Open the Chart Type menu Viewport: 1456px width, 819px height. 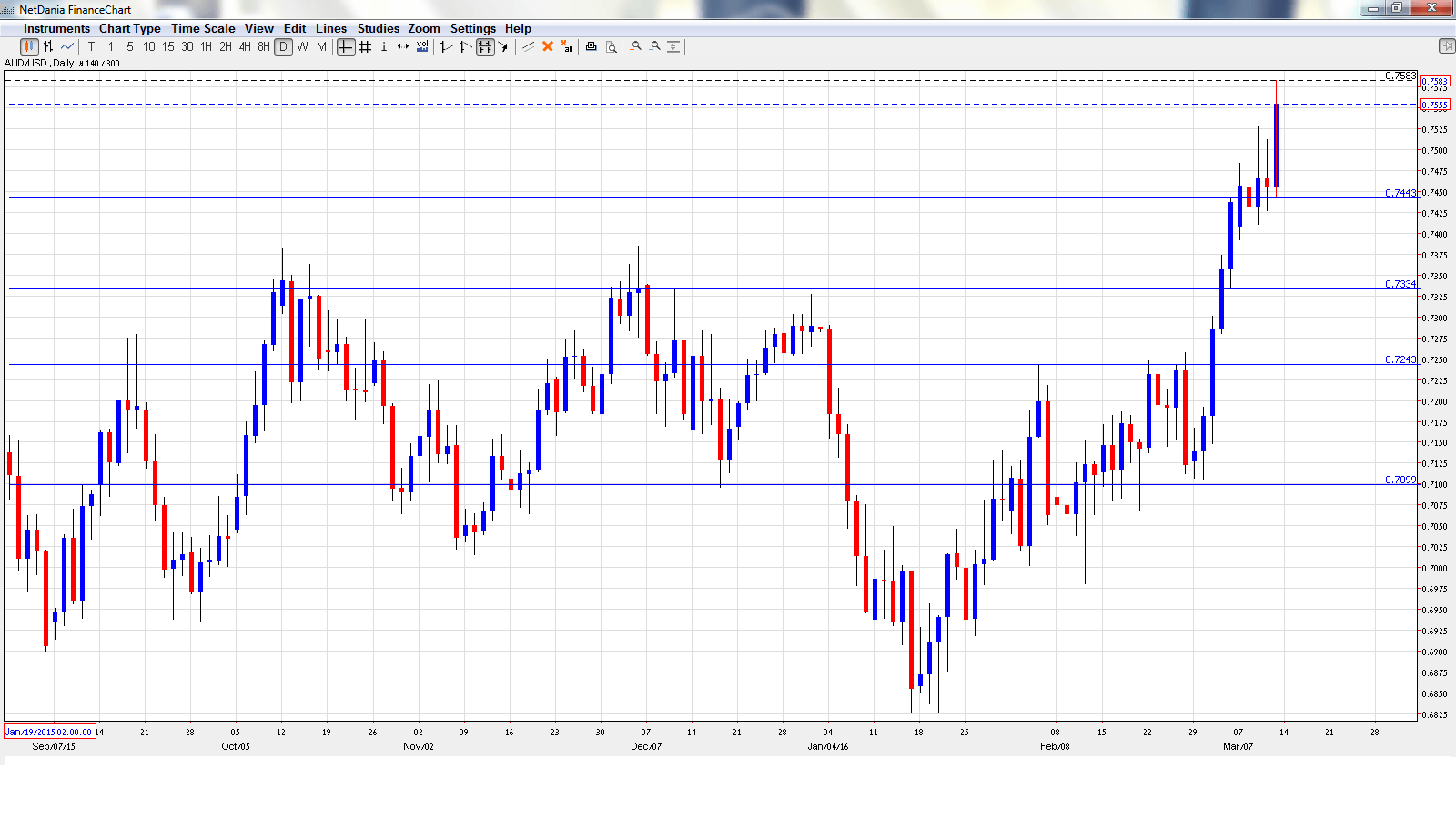[130, 28]
